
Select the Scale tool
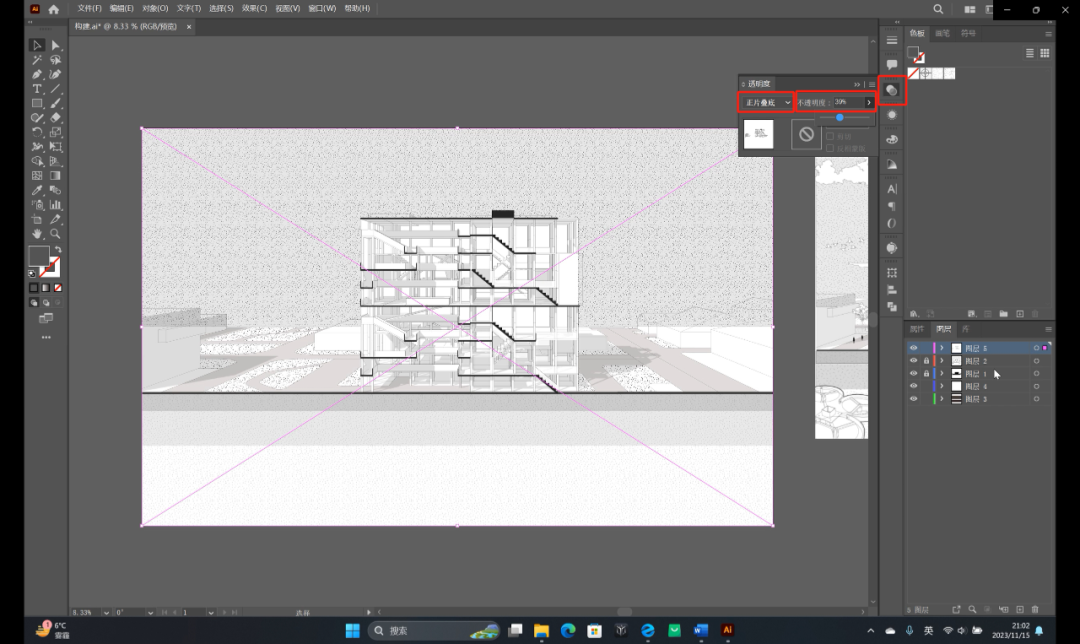[x=56, y=132]
